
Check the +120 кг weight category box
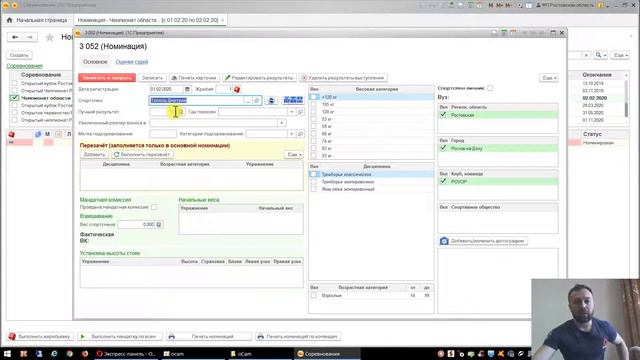(x=313, y=97)
